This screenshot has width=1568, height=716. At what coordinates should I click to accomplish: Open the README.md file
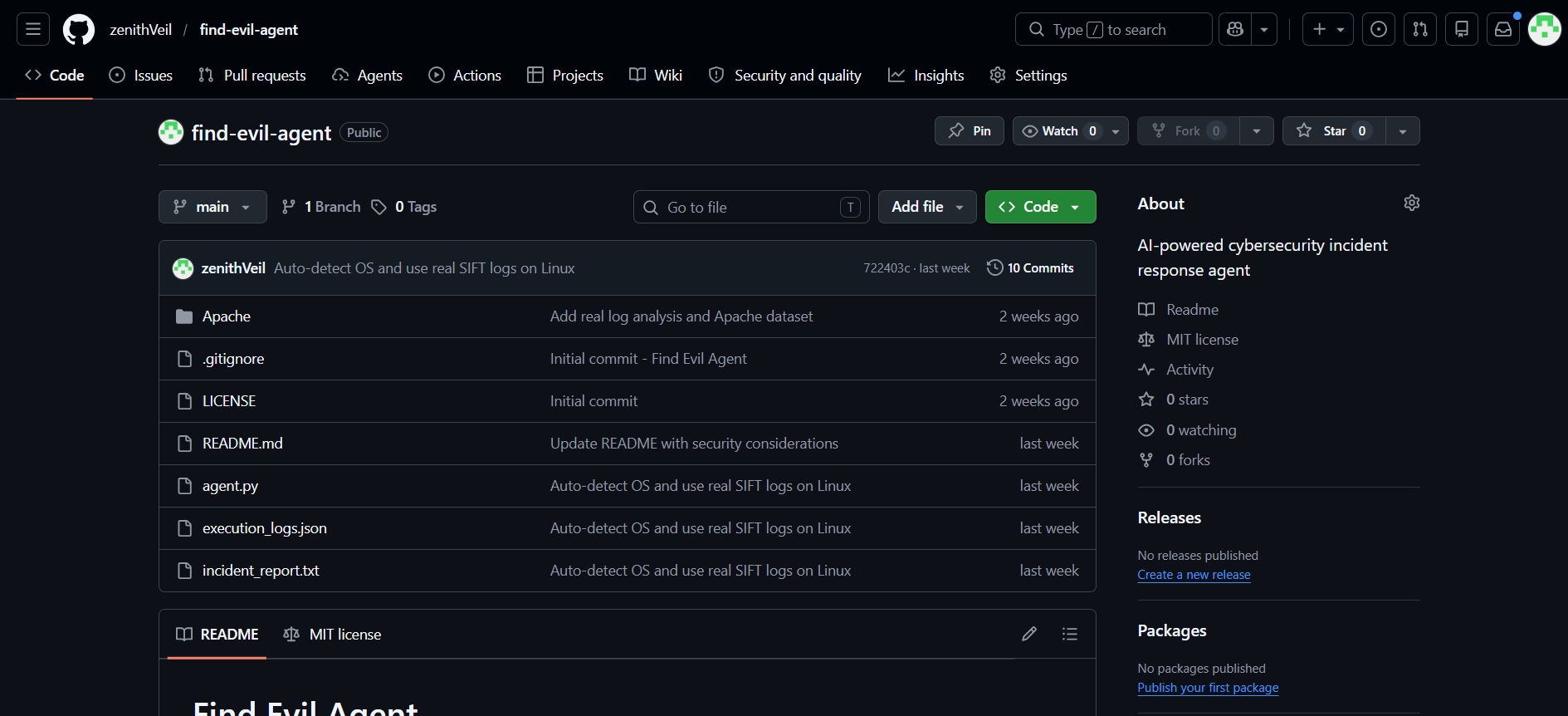point(242,444)
